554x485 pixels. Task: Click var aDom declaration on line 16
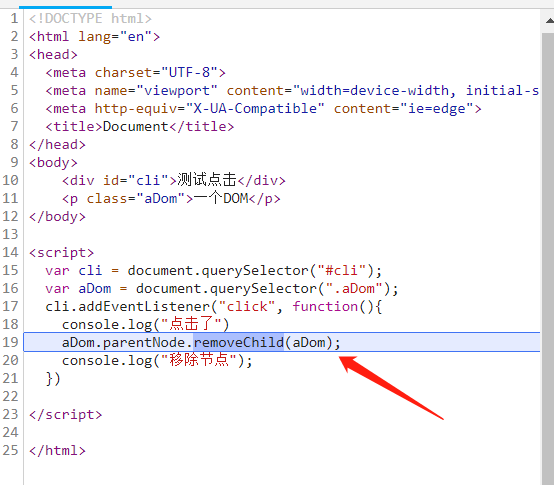pyautogui.click(x=78, y=289)
